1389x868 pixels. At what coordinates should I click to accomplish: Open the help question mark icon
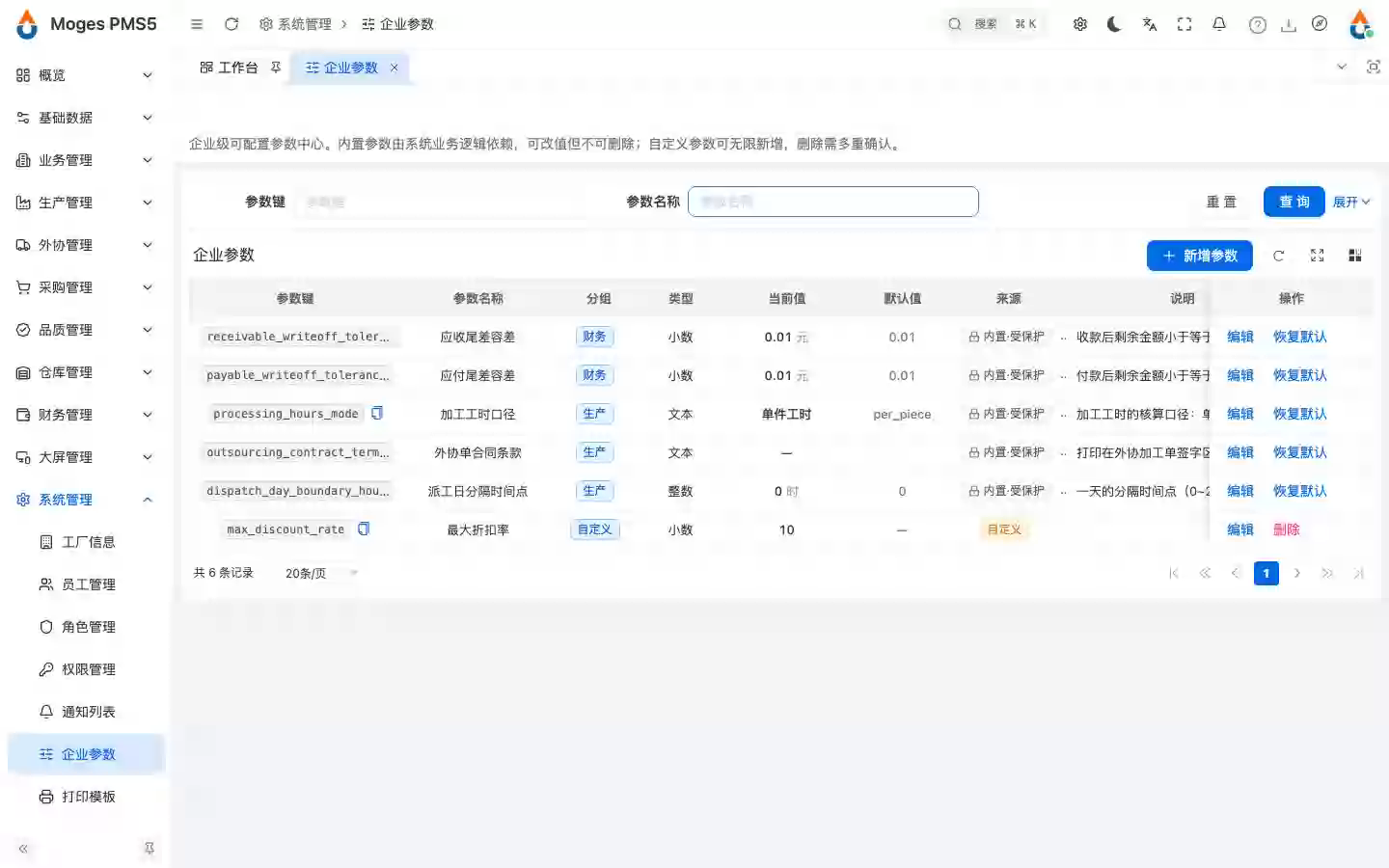1258,25
